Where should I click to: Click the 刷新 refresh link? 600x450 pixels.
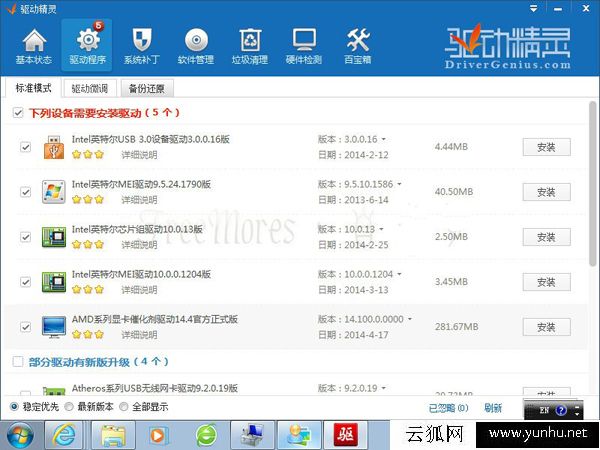click(x=493, y=408)
